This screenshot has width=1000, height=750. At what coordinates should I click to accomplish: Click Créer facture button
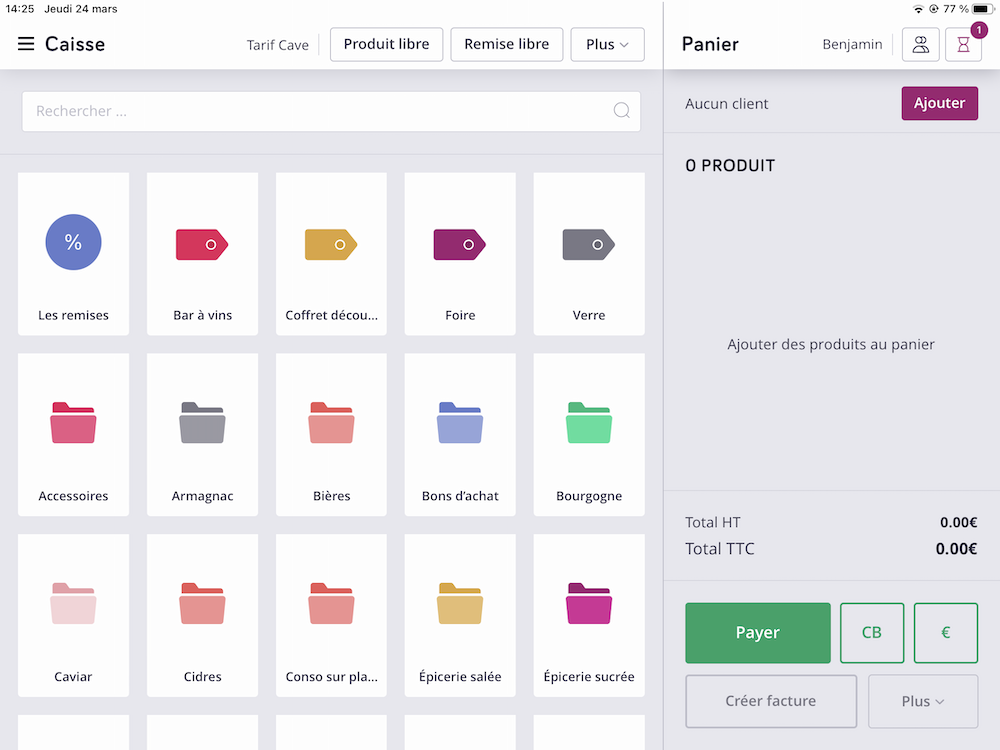pyautogui.click(x=771, y=701)
